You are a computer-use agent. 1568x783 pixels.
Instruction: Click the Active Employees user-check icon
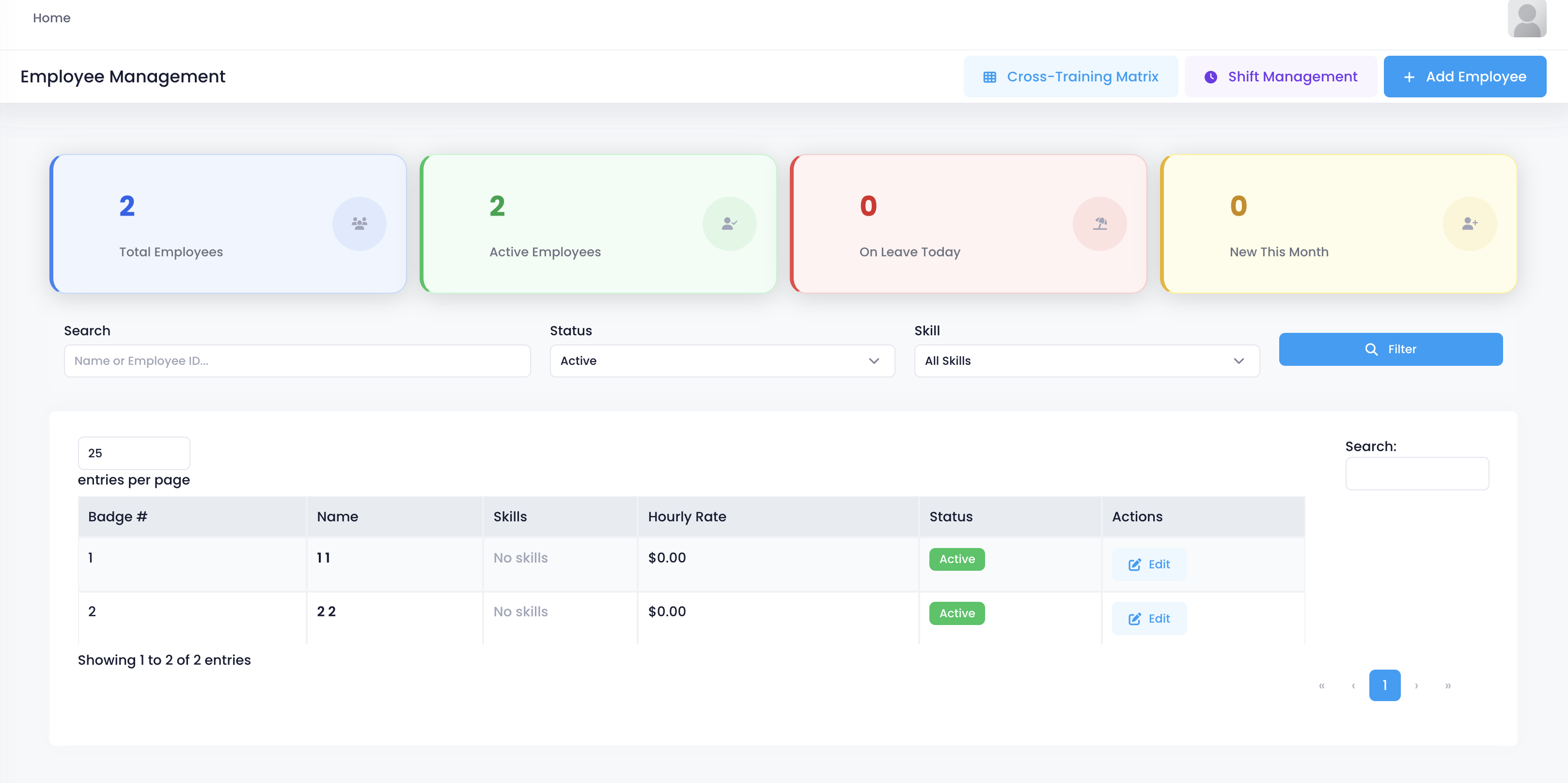point(729,223)
